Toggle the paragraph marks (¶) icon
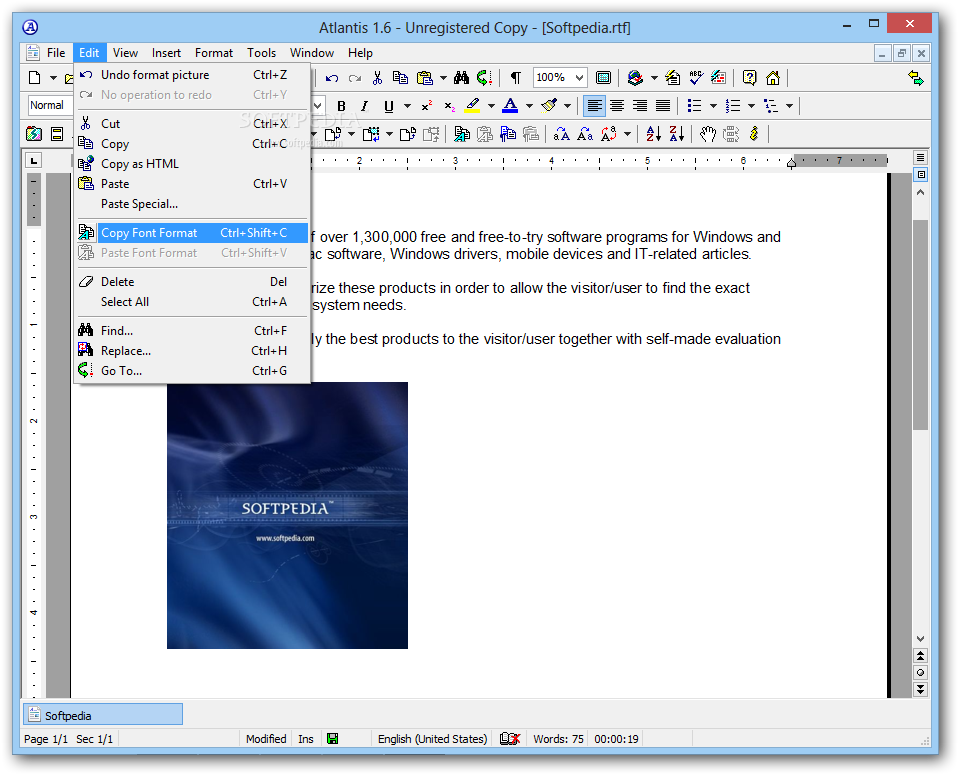The image size is (959, 775). tap(516, 78)
